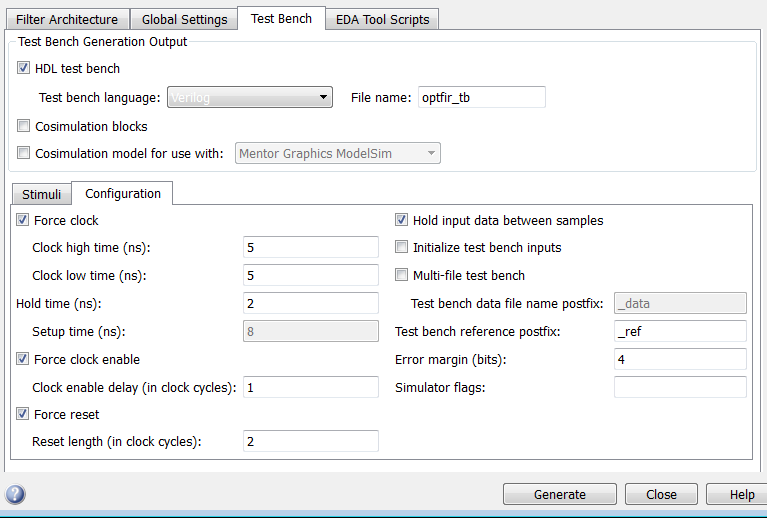Expand the Mentor Graphics ModelSim dropdown
Screen dimensions: 767x518
tap(337, 153)
